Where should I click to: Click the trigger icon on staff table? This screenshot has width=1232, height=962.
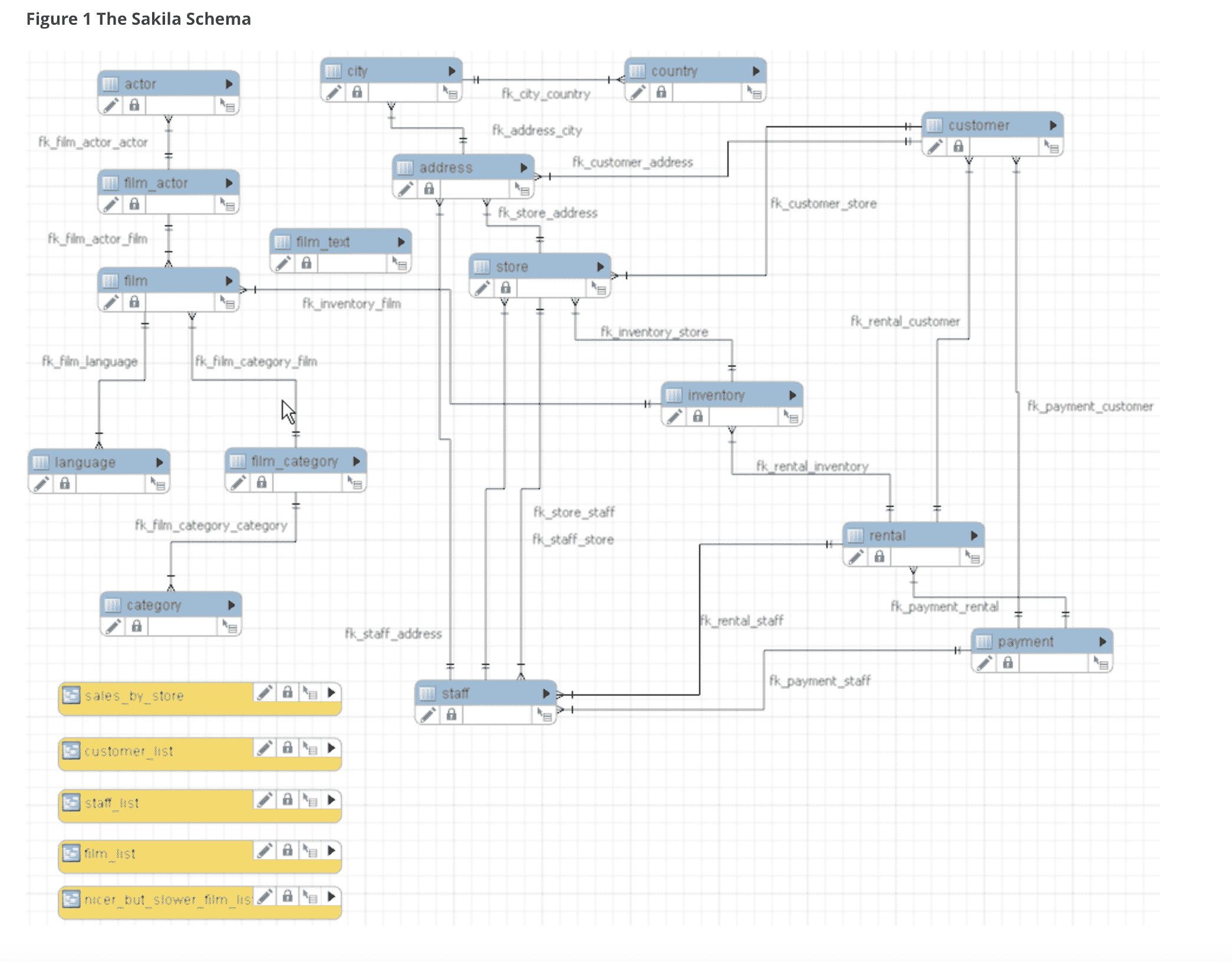click(545, 715)
